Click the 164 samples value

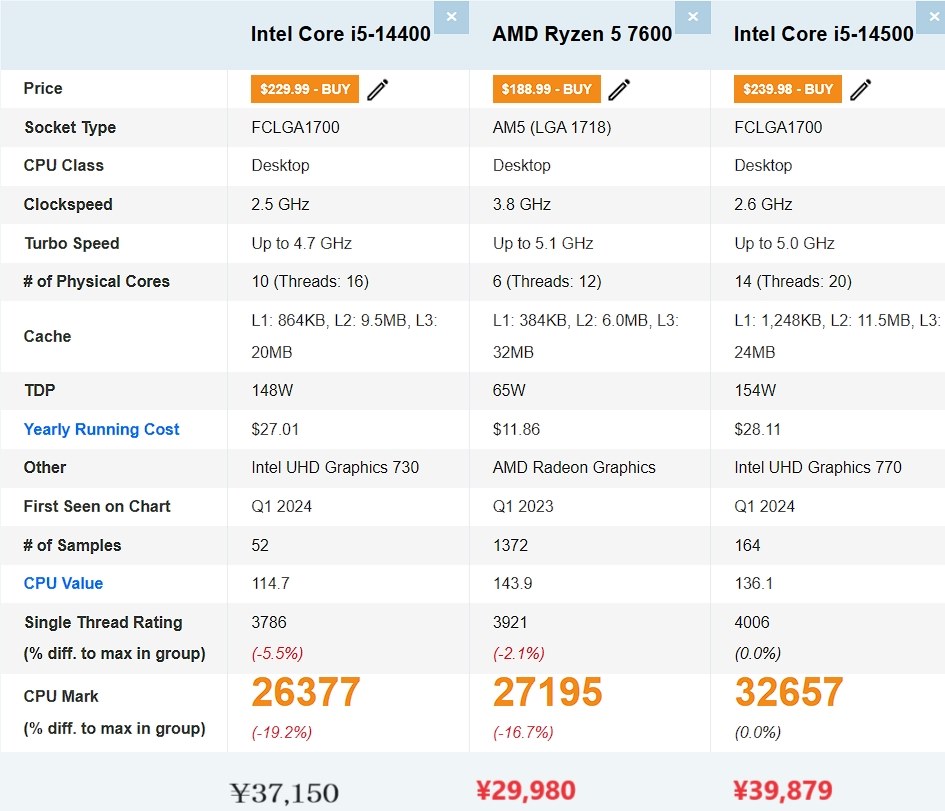pyautogui.click(x=747, y=545)
